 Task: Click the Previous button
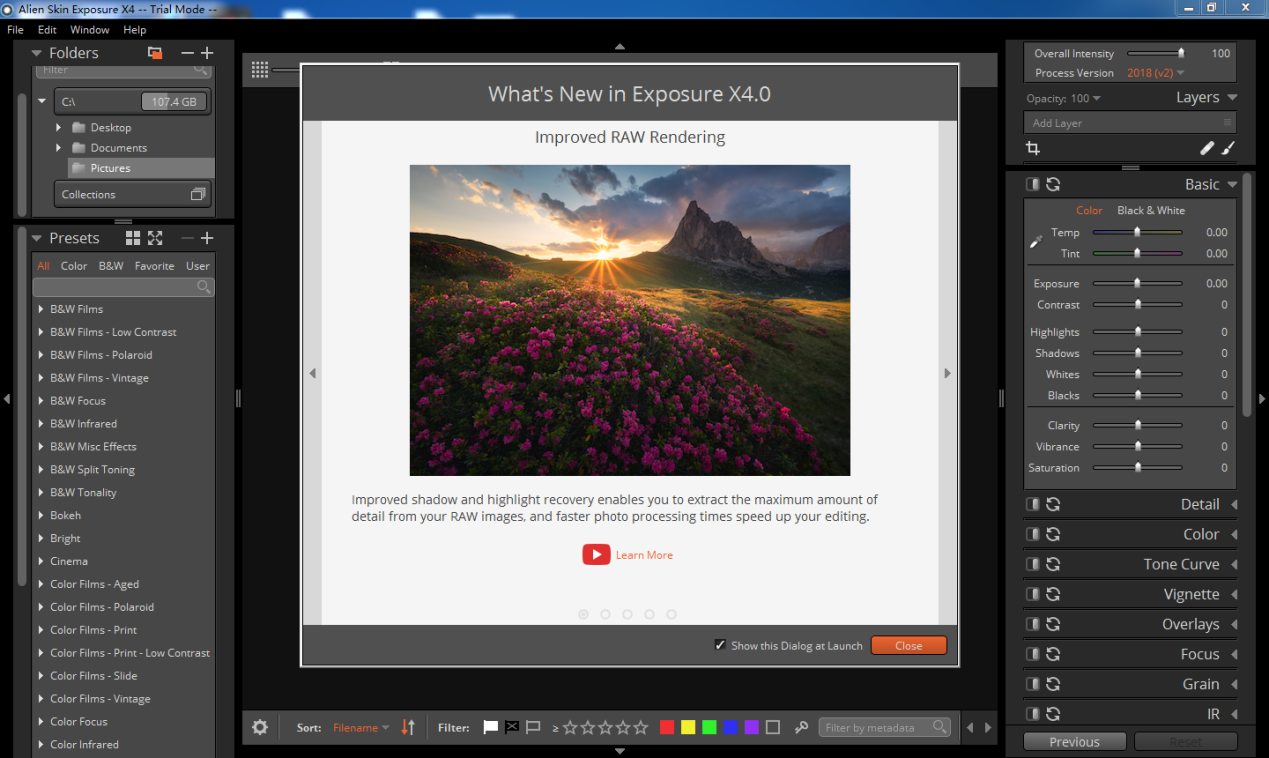tap(1075, 742)
